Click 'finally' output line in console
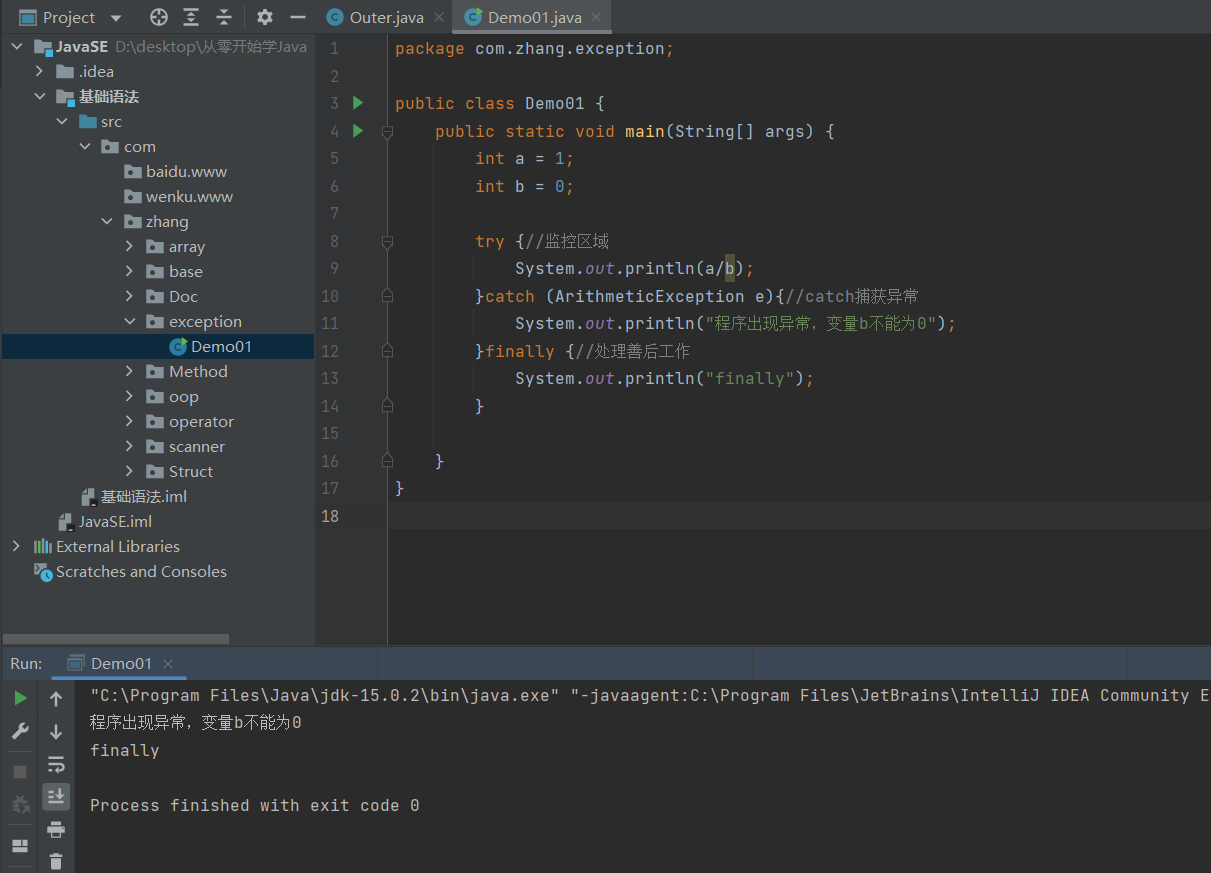1211x873 pixels. coord(125,751)
